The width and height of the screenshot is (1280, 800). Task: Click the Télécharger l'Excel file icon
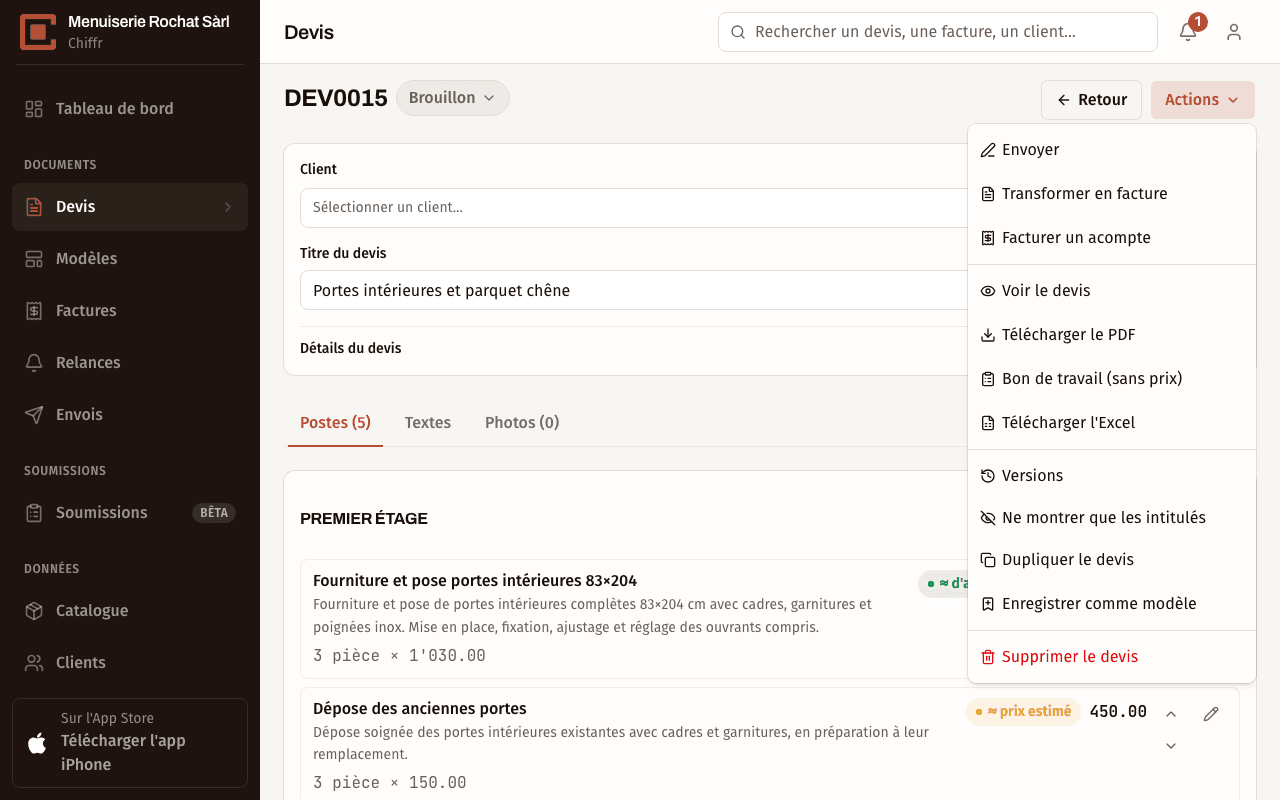click(988, 423)
